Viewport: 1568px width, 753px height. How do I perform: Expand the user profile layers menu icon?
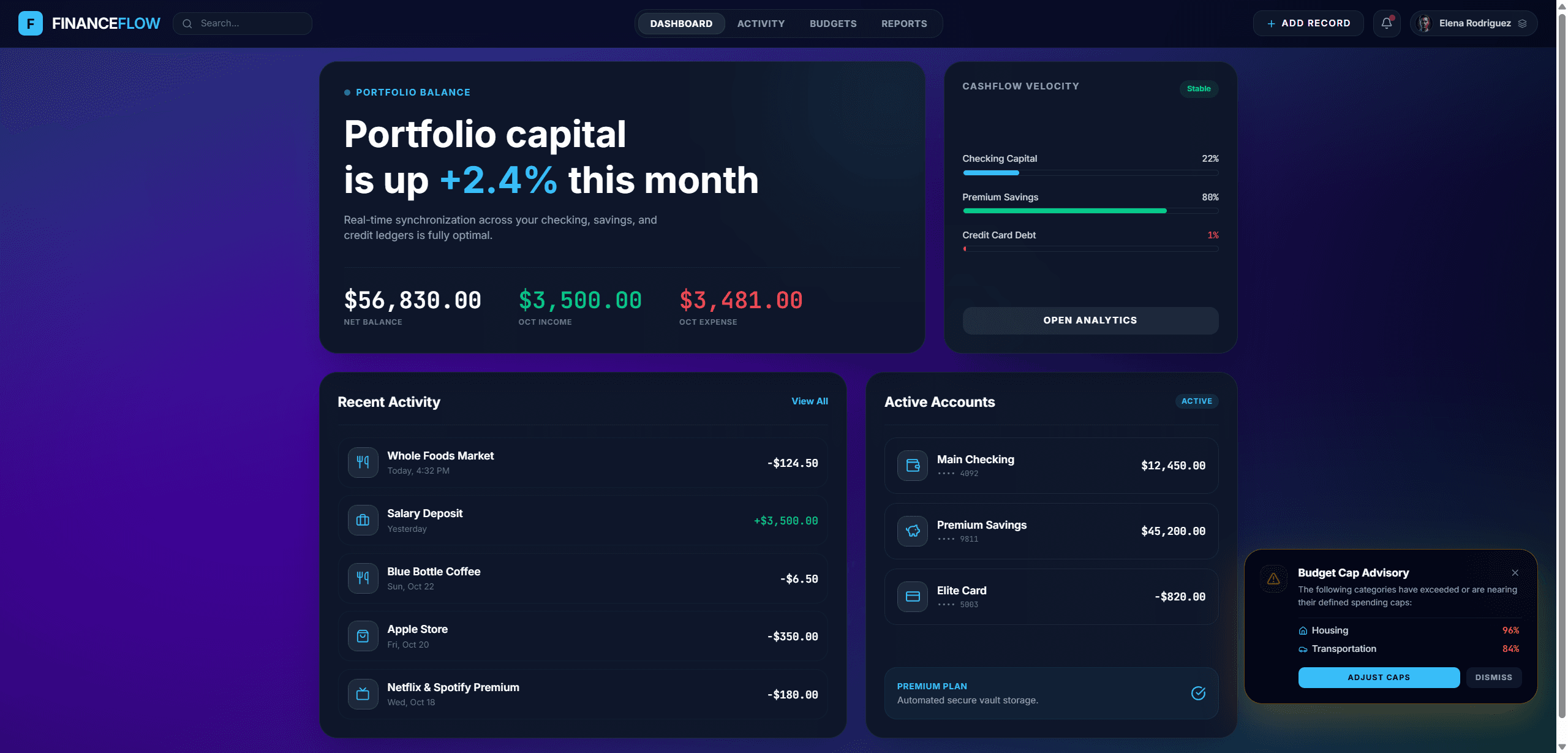tap(1522, 23)
